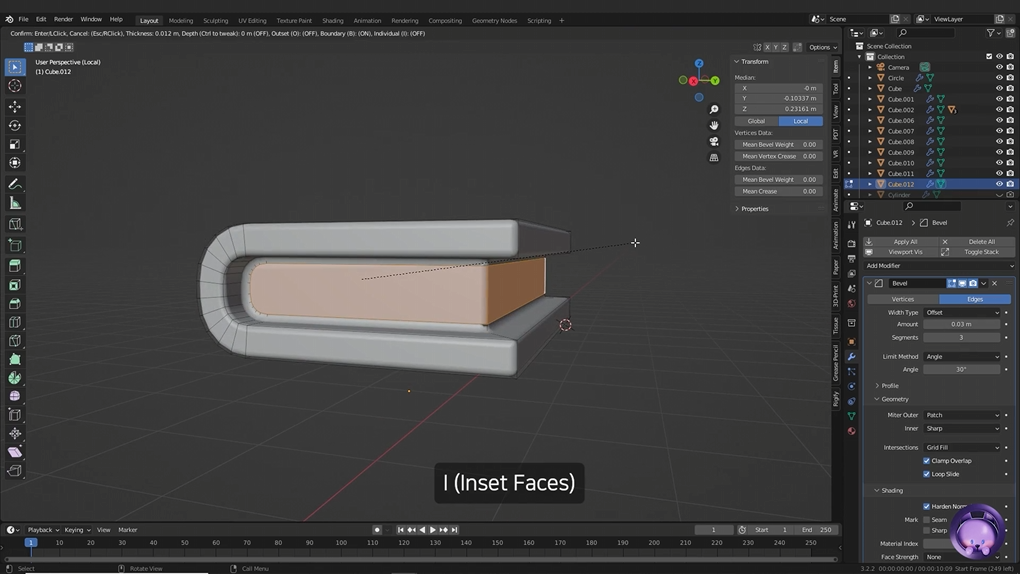Switch to the Sculpting workspace tab
The width and height of the screenshot is (1020, 574).
click(215, 20)
